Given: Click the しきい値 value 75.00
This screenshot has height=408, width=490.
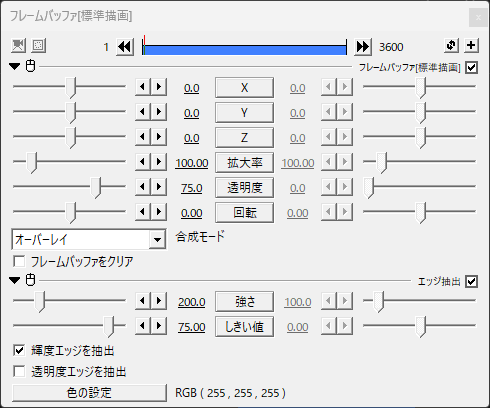Looking at the screenshot, I should click(192, 327).
